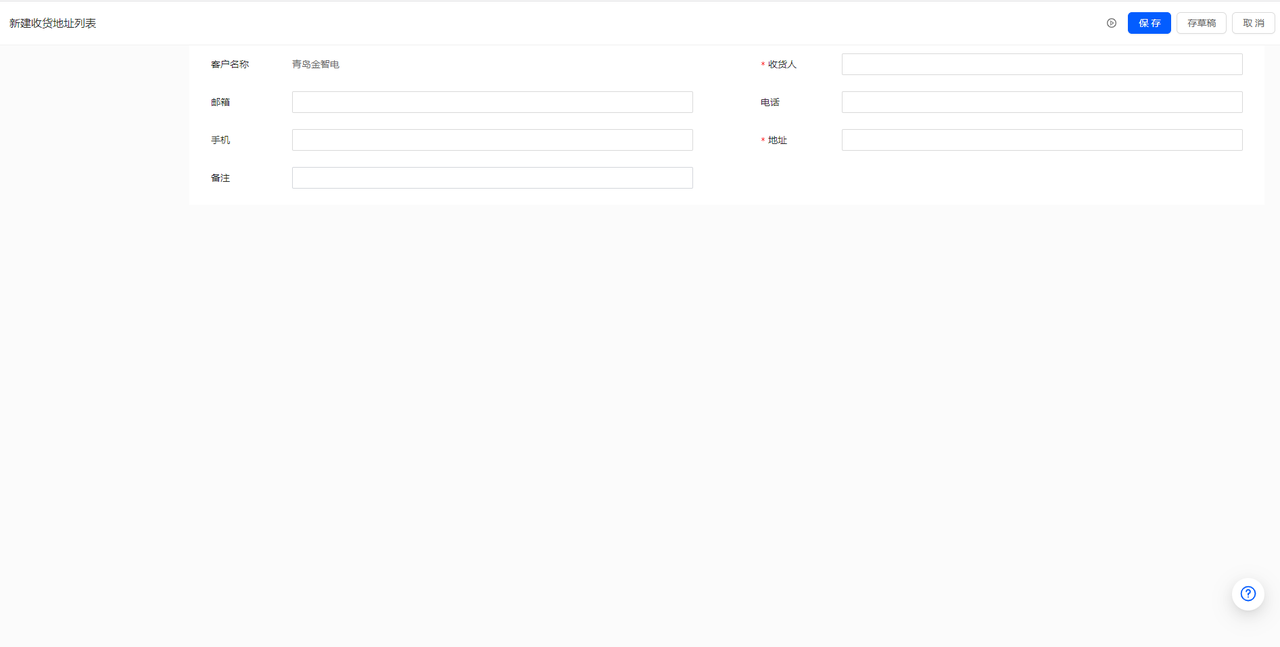
Task: Click the 存草稿 save draft button
Action: 1201,23
